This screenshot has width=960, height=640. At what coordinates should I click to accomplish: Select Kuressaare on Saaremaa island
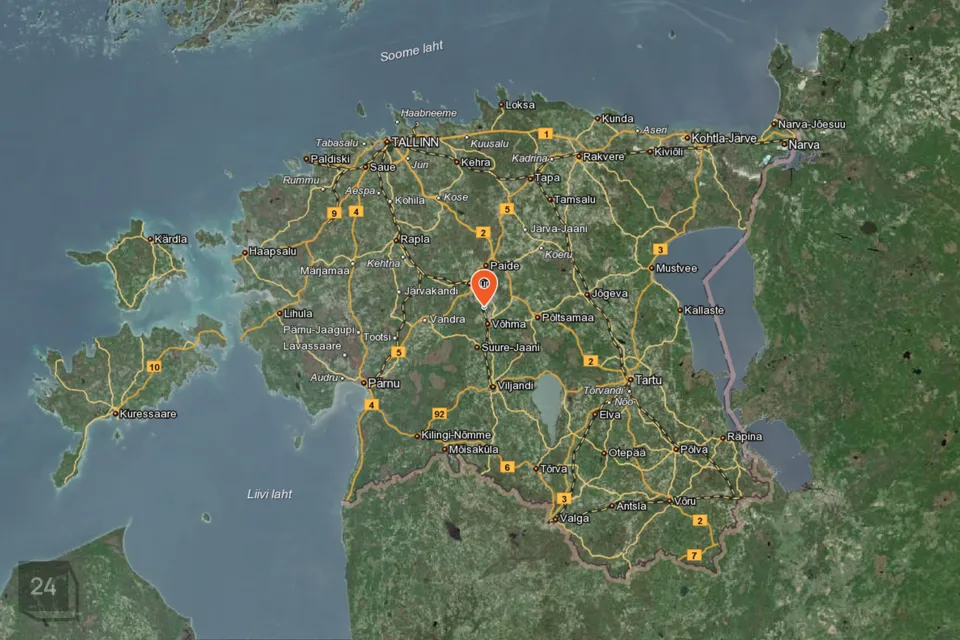(148, 414)
